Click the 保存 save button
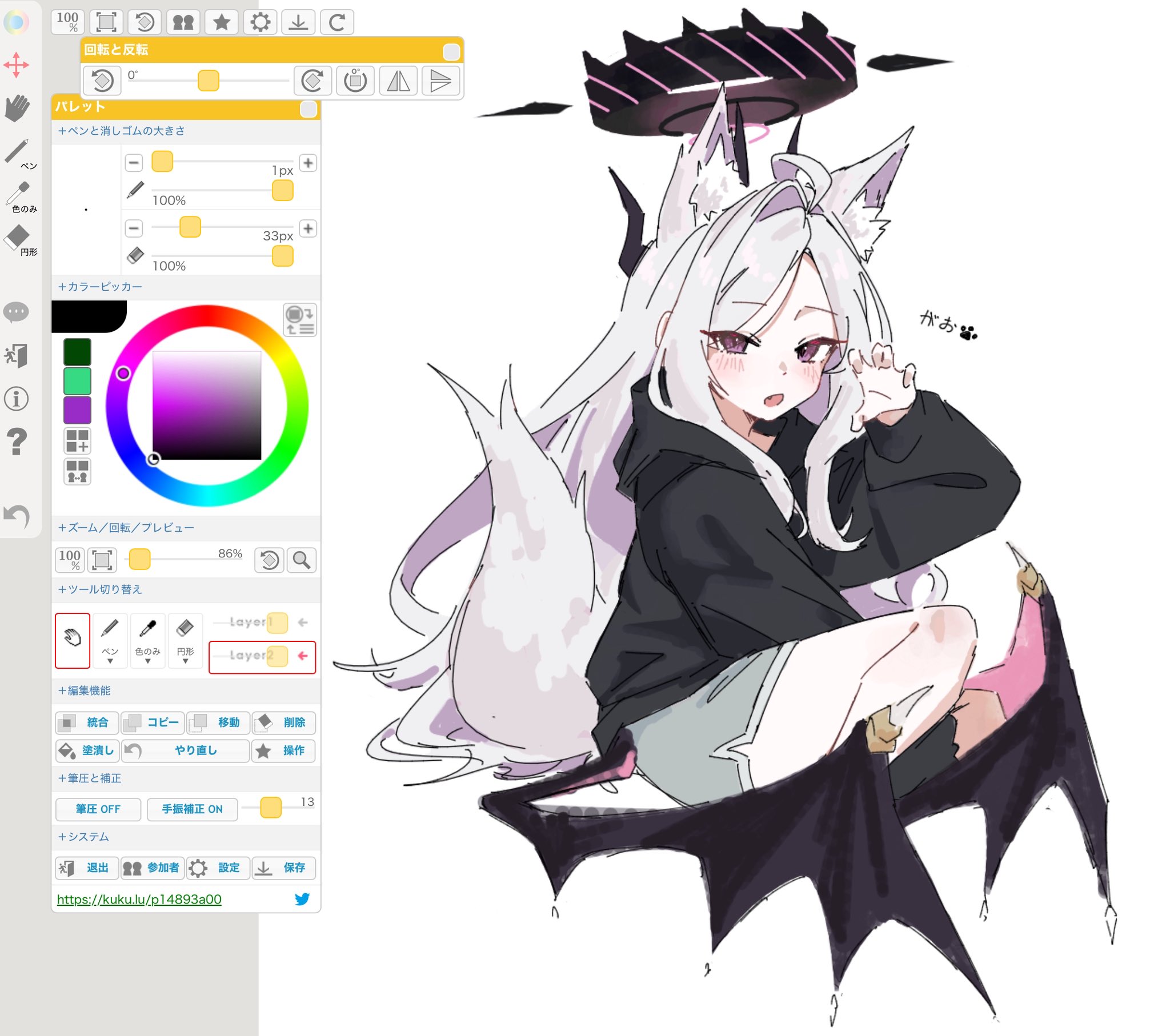Screen dimensions: 1170x1036 (284, 868)
